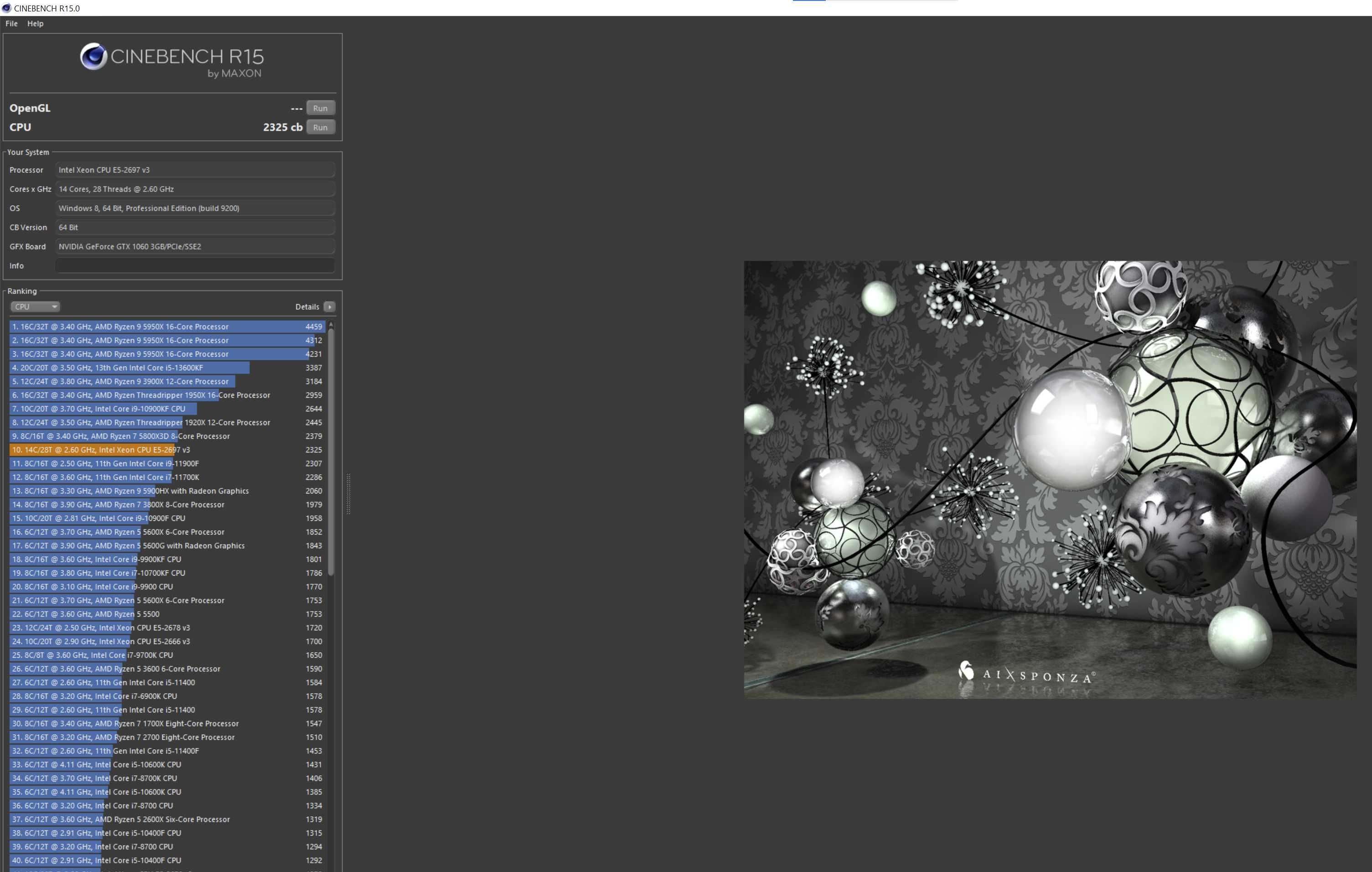Select the Core i7-6900K ranking row
This screenshot has width=1372, height=872.
coord(167,696)
